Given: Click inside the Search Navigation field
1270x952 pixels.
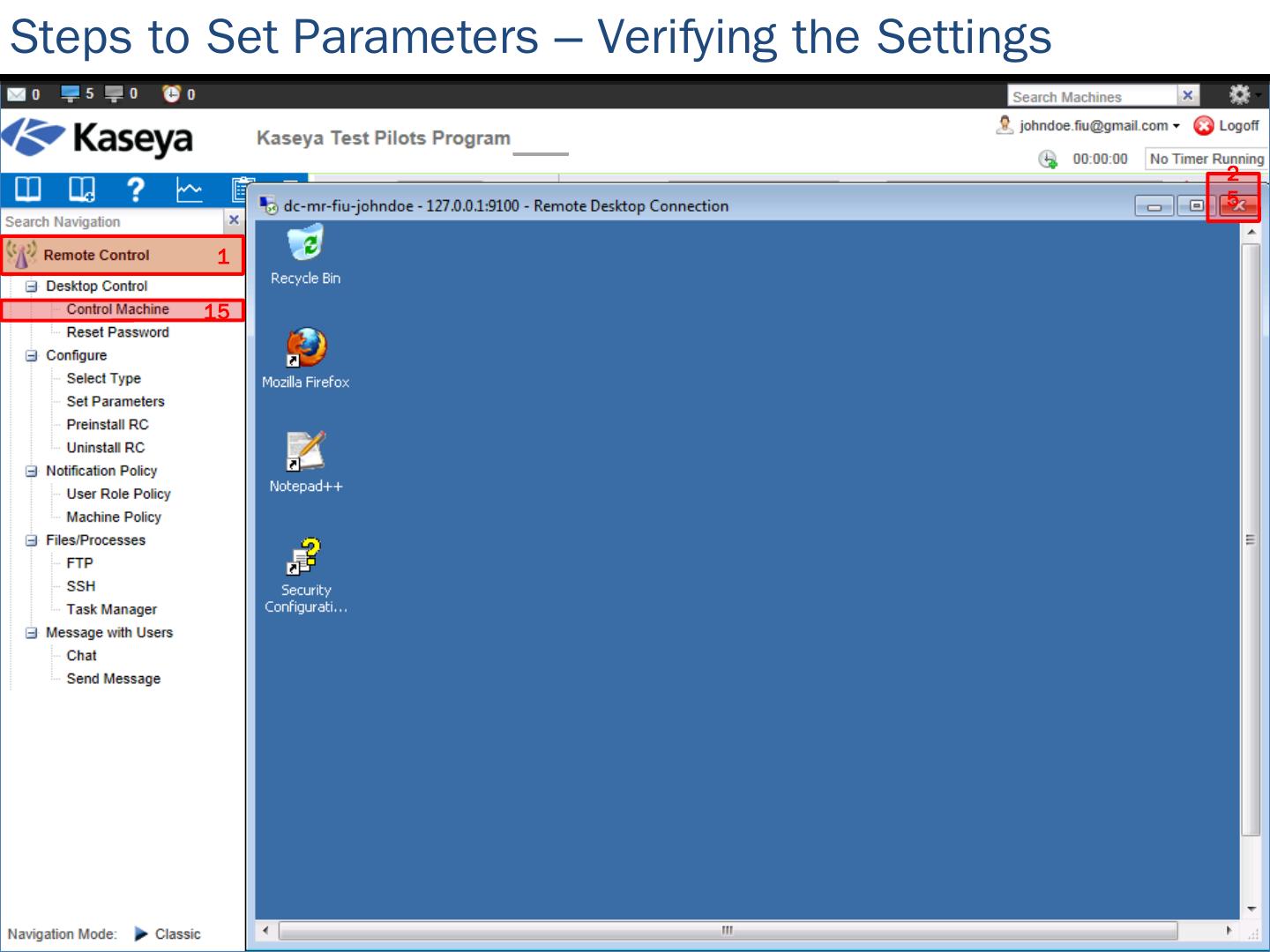Looking at the screenshot, I should tap(112, 221).
